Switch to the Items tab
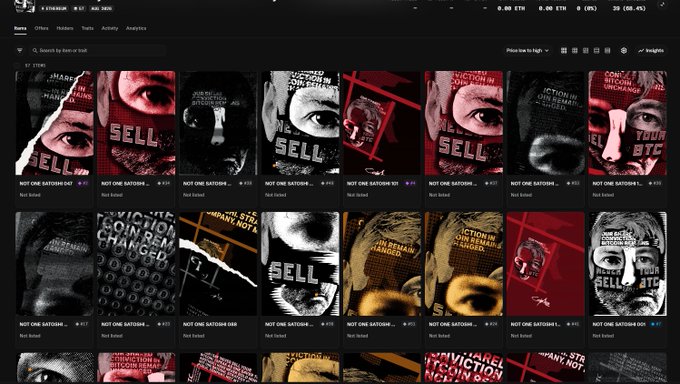The image size is (680, 384). (x=20, y=28)
